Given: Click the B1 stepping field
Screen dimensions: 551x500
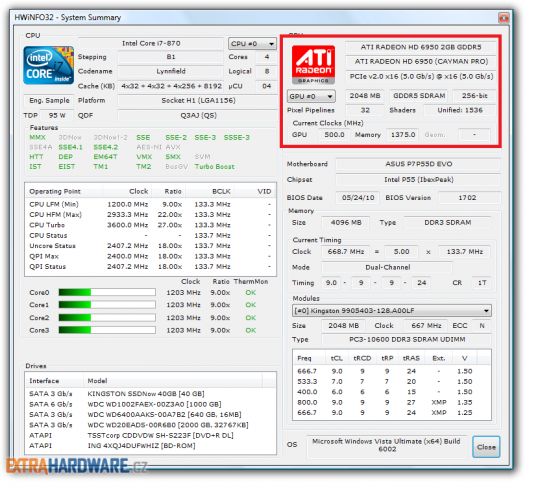Looking at the screenshot, I should coord(171,57).
